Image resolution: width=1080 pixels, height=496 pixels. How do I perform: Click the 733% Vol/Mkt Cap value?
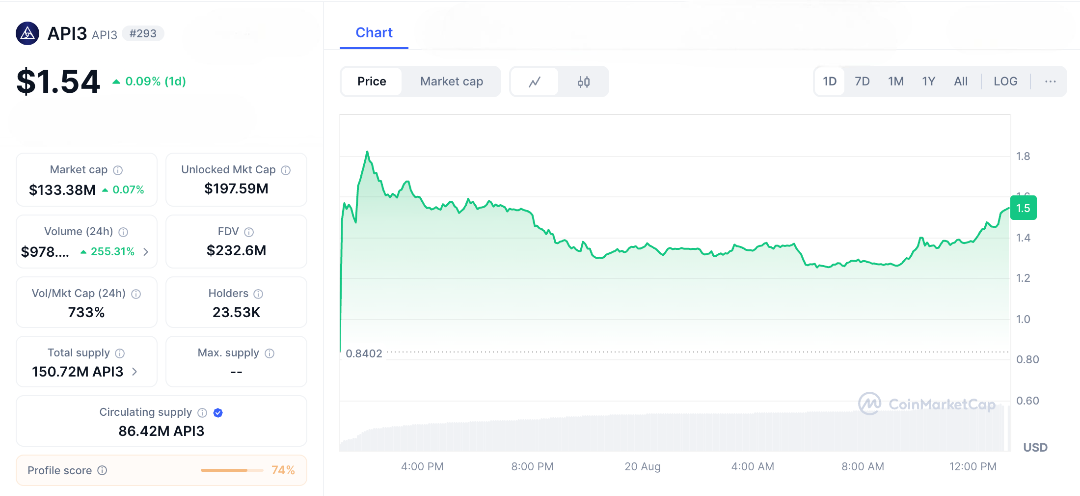tap(86, 313)
